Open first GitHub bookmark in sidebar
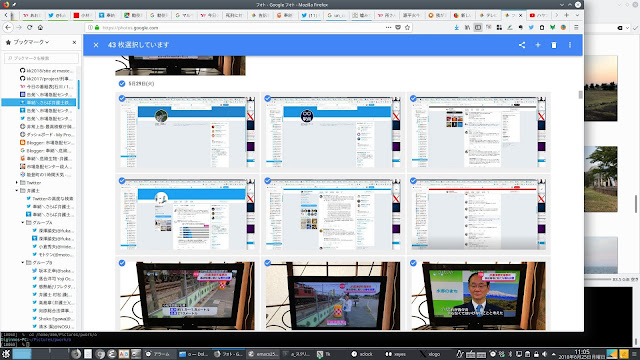This screenshot has width=640, height=360. [46, 71]
